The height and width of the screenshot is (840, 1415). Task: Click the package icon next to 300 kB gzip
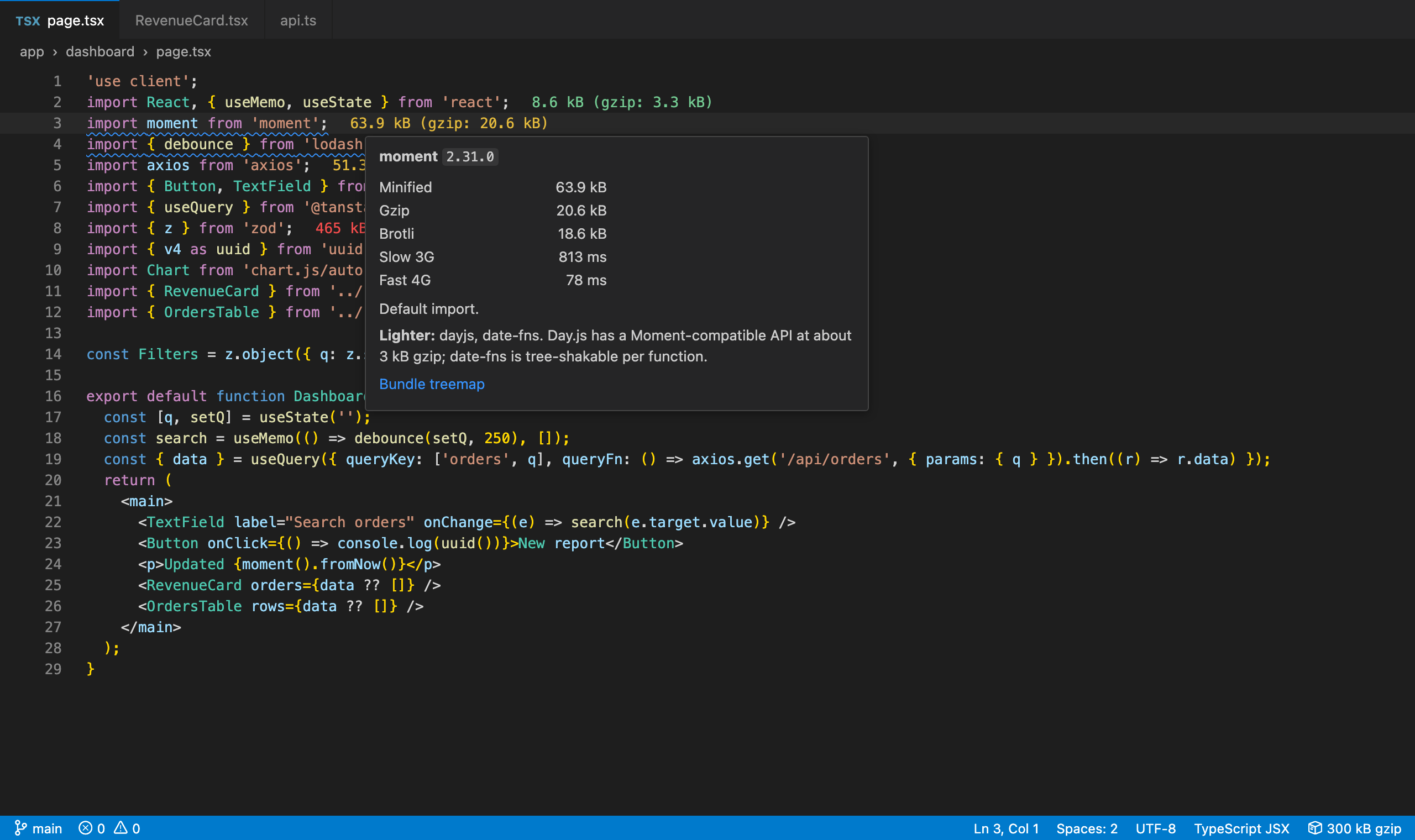[1315, 828]
